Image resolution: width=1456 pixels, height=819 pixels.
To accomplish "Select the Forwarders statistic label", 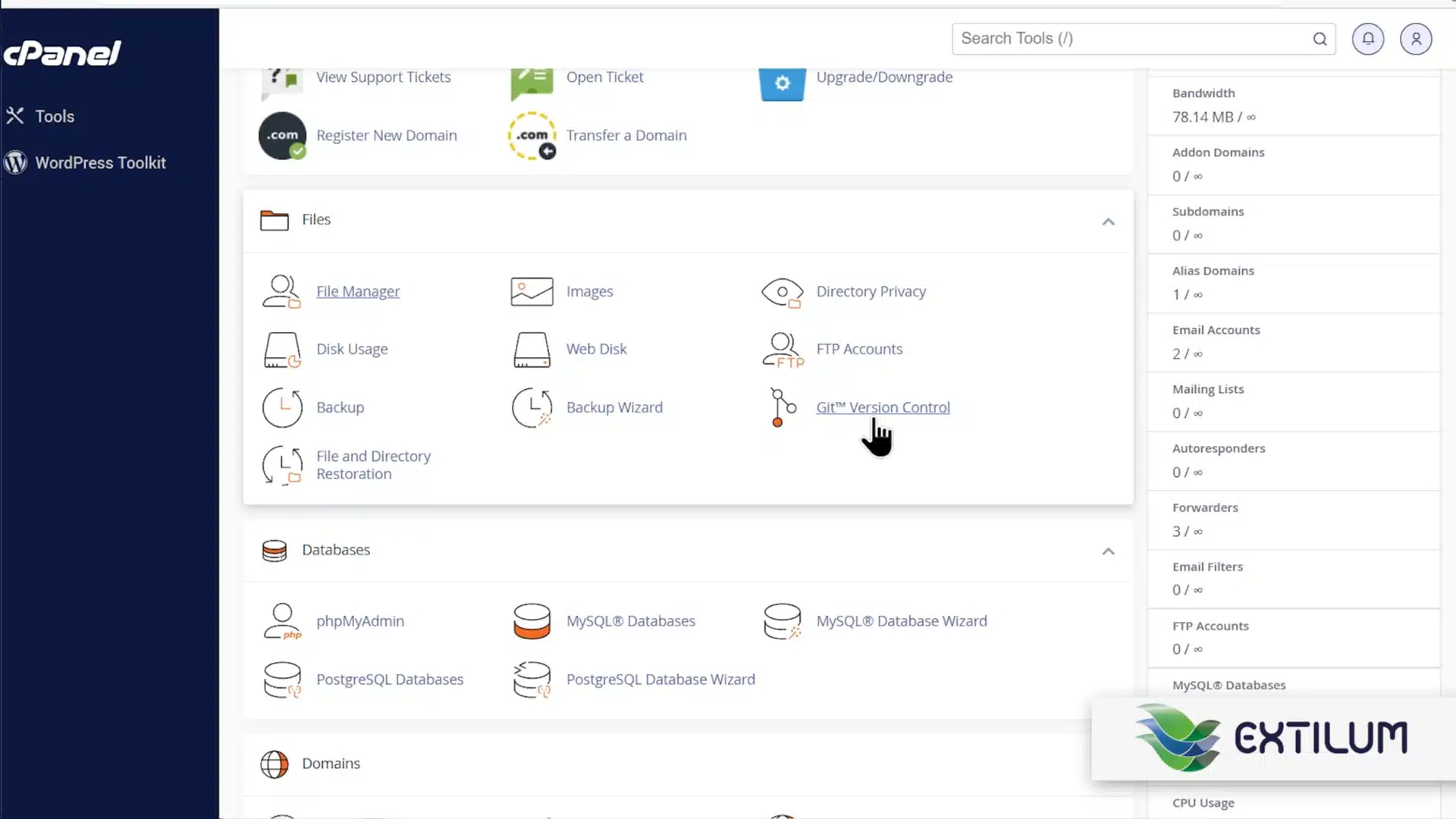I will point(1205,507).
